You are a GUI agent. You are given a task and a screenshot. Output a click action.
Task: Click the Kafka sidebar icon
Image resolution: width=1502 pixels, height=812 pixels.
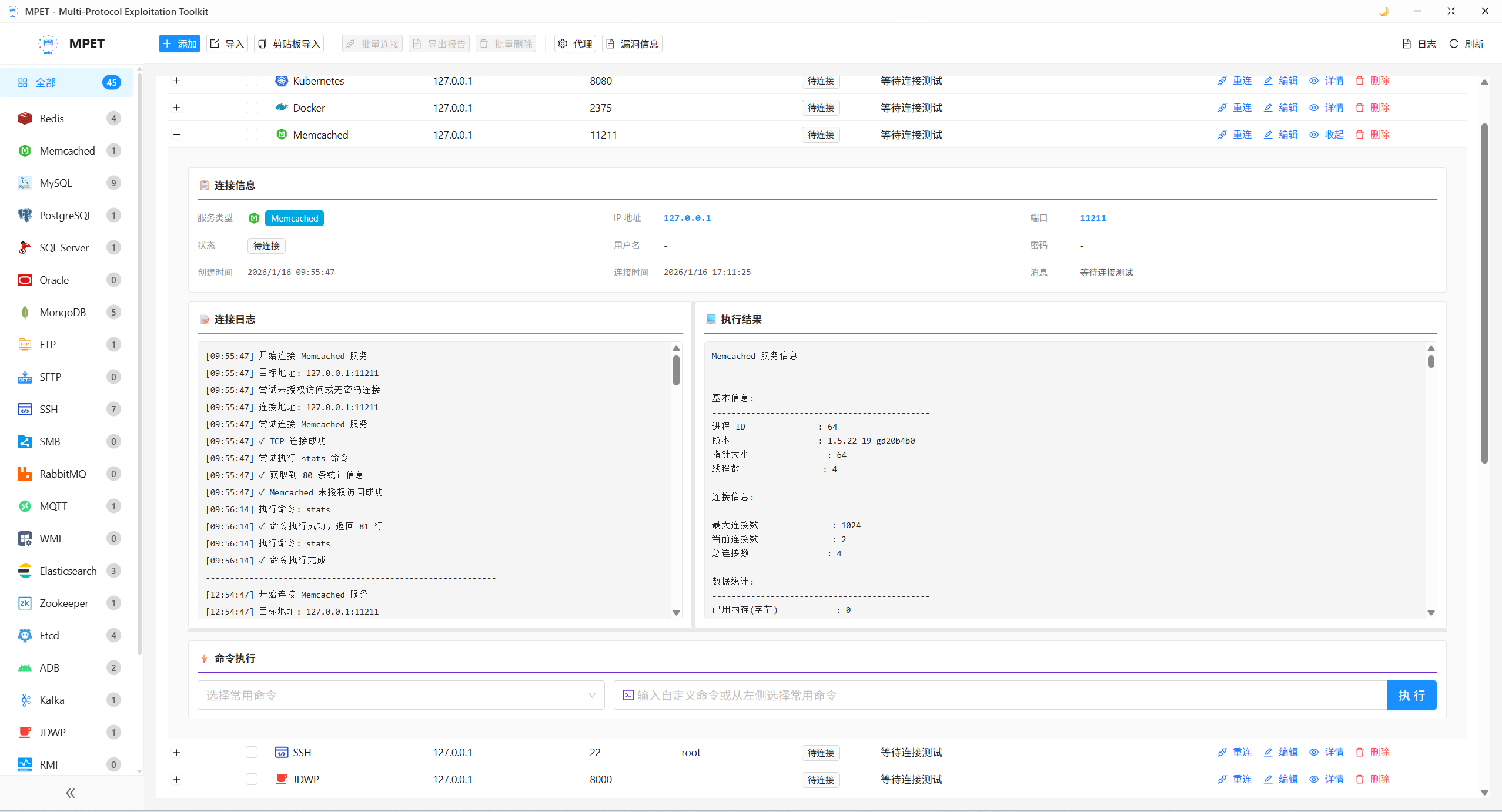pos(25,700)
